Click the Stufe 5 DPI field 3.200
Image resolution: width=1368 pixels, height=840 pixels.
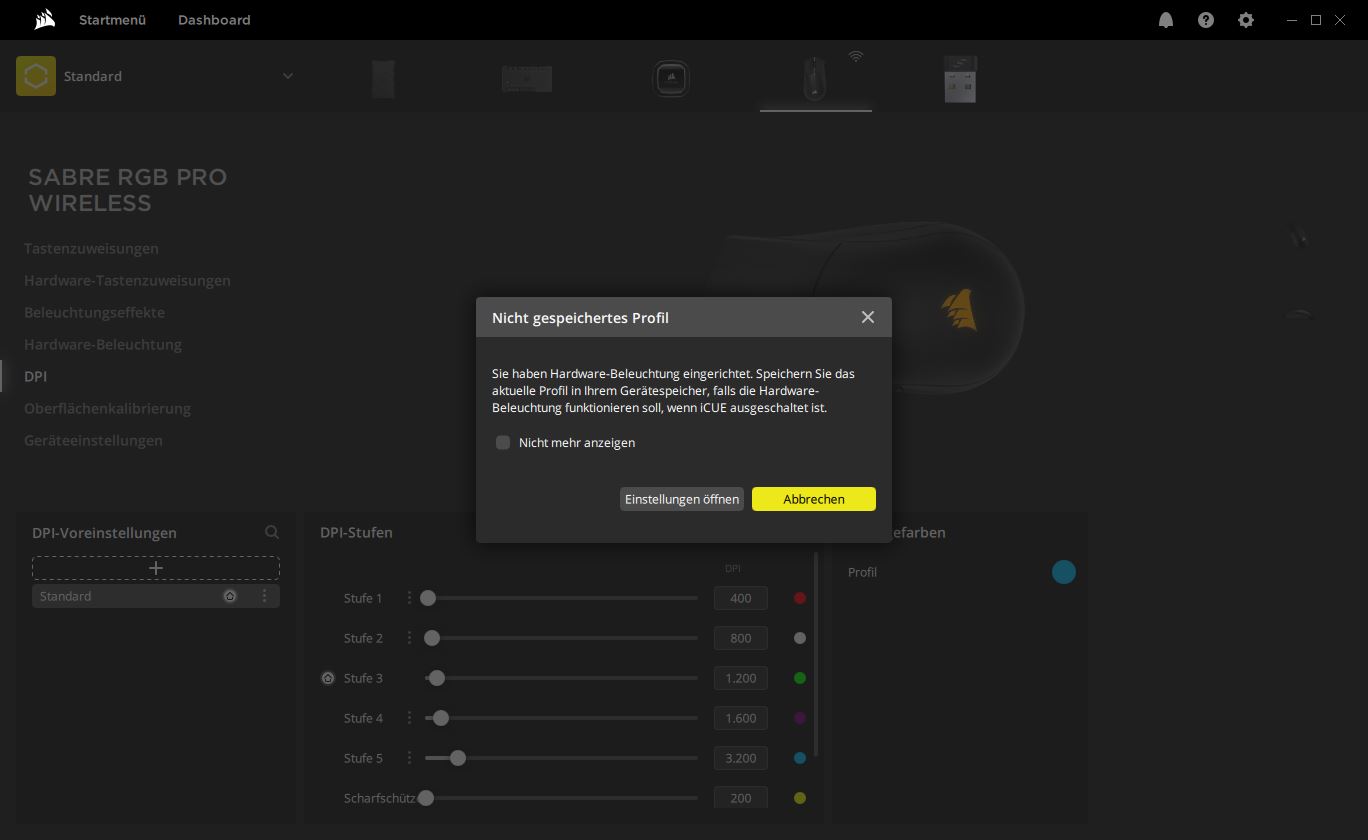coord(741,758)
